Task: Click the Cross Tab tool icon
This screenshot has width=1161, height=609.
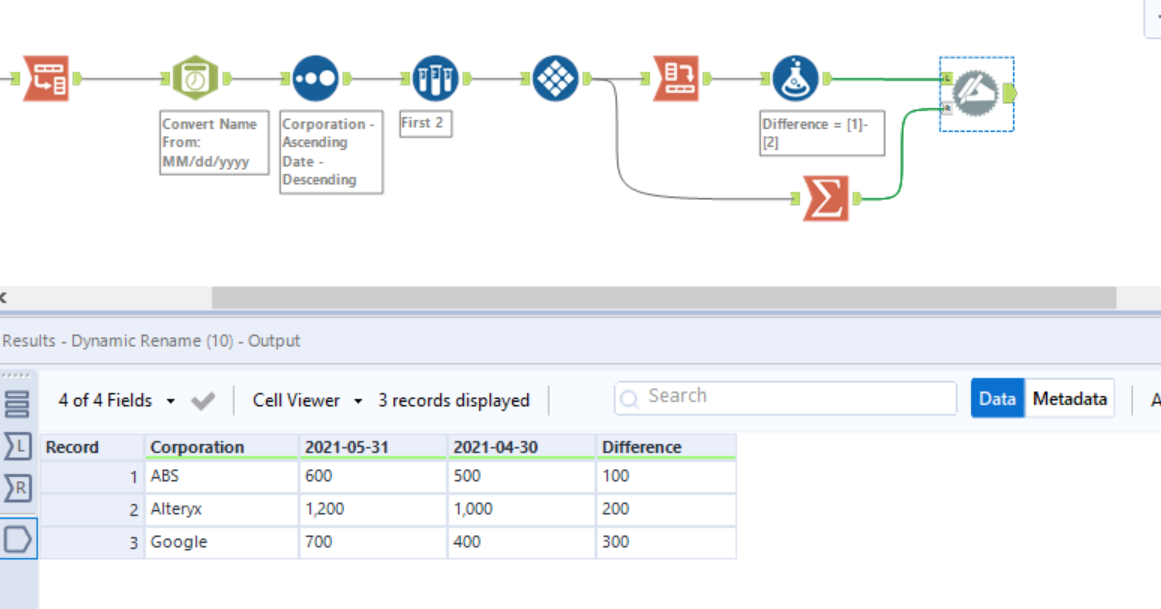Action: pos(555,78)
